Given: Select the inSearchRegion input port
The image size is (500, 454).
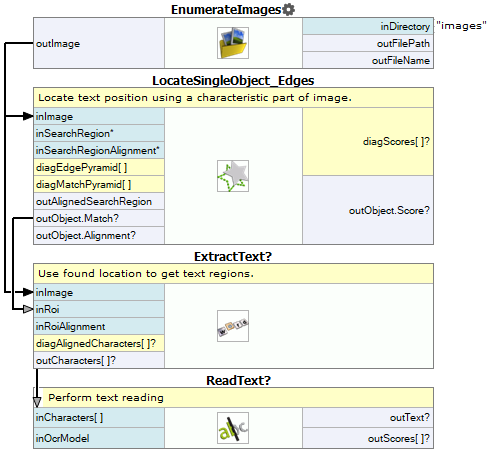Looking at the screenshot, I should (99, 133).
